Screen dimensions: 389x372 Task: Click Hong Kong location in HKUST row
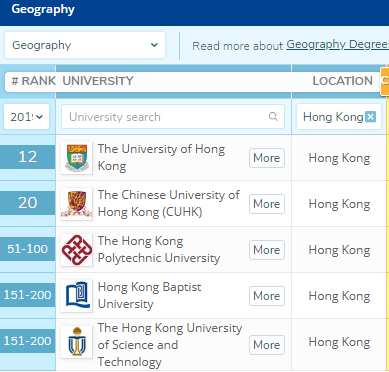(339, 342)
